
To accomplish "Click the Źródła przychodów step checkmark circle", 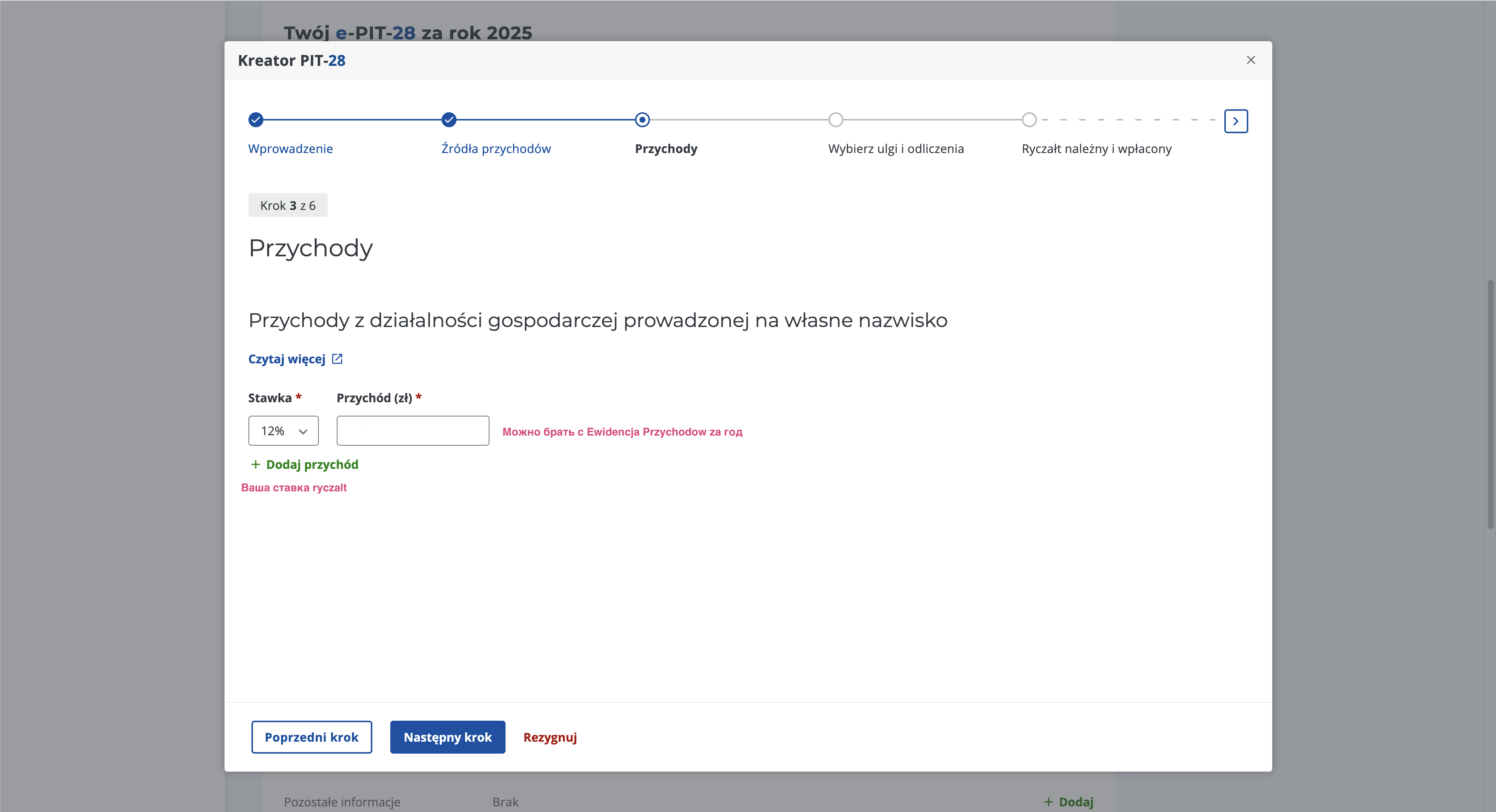I will click(x=449, y=120).
